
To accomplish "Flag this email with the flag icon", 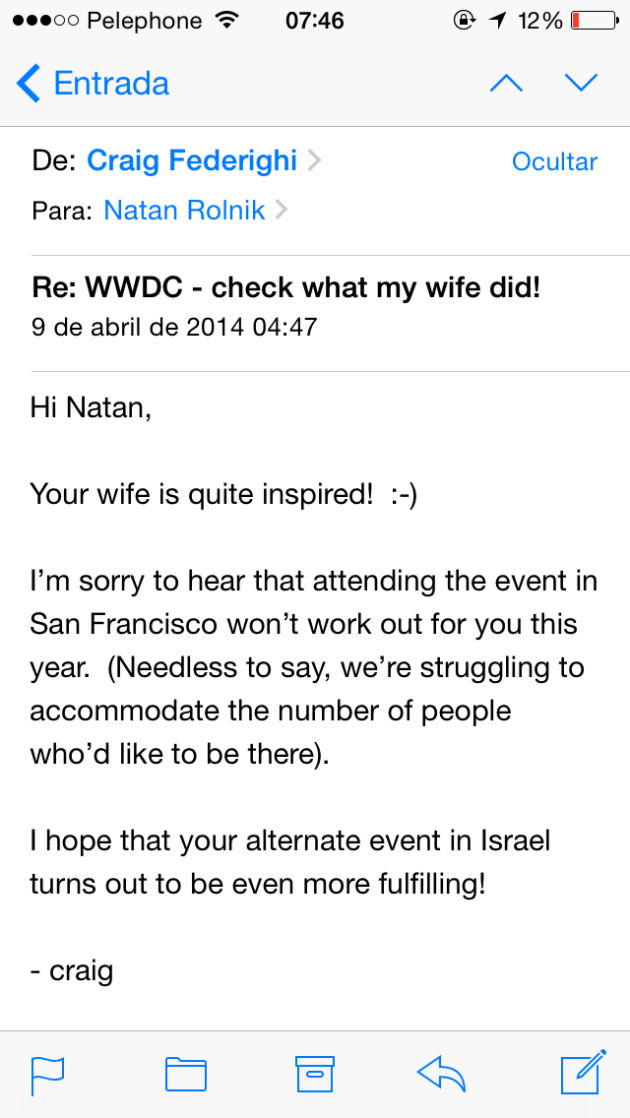I will [48, 1074].
